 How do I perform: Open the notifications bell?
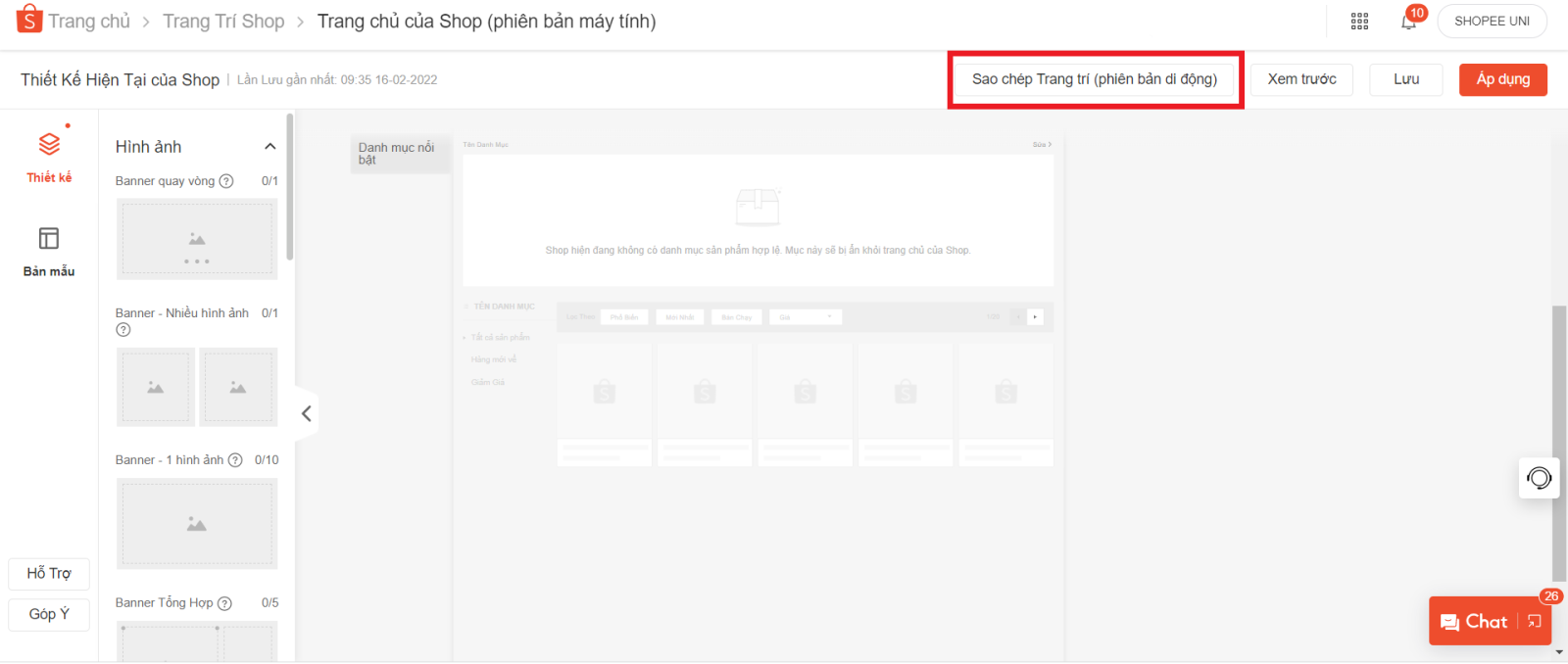click(1408, 22)
